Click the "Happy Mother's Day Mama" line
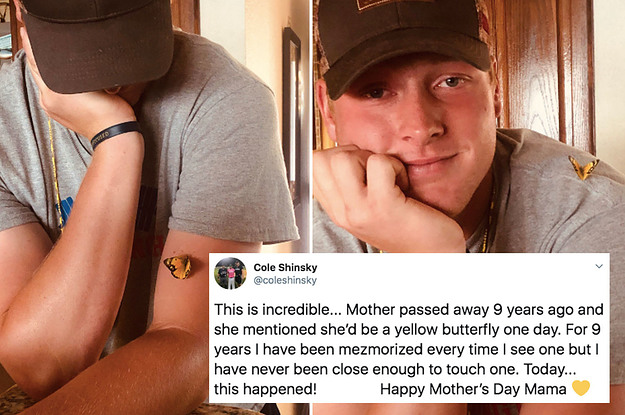 pos(473,389)
